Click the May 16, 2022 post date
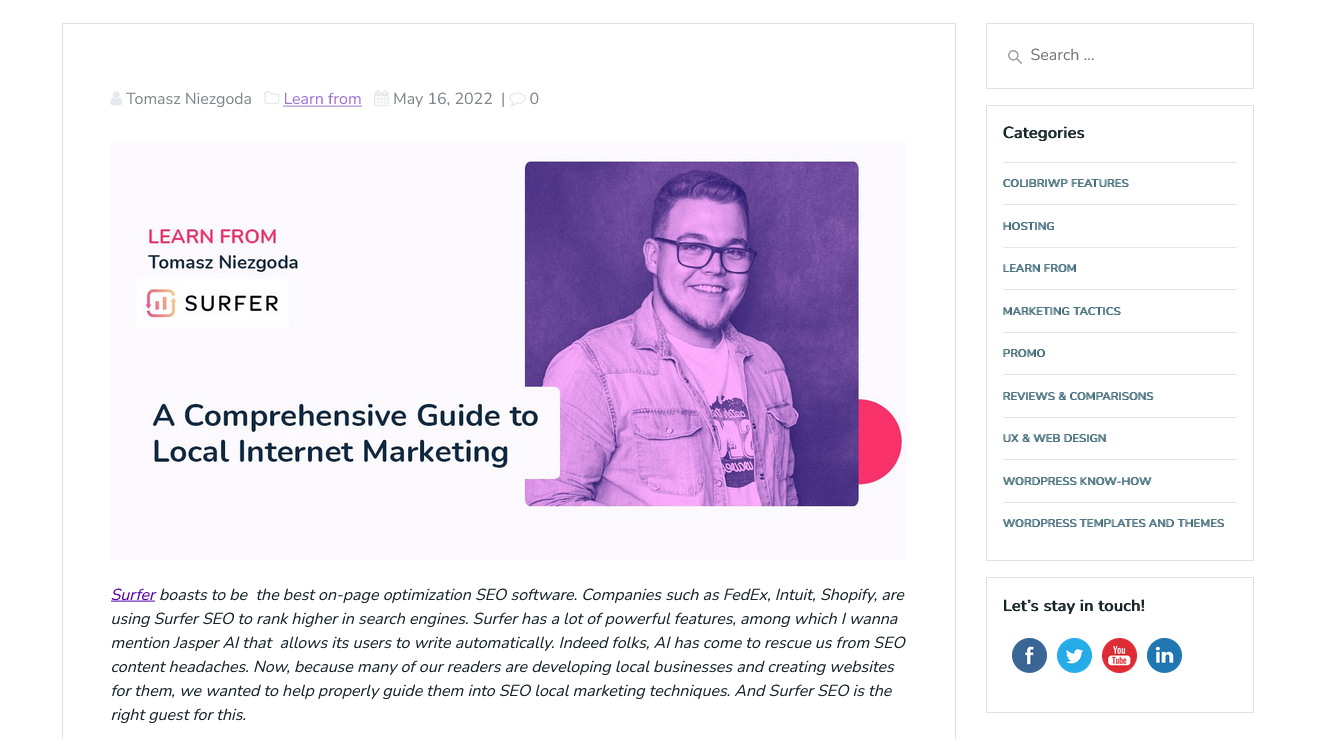 coord(443,99)
